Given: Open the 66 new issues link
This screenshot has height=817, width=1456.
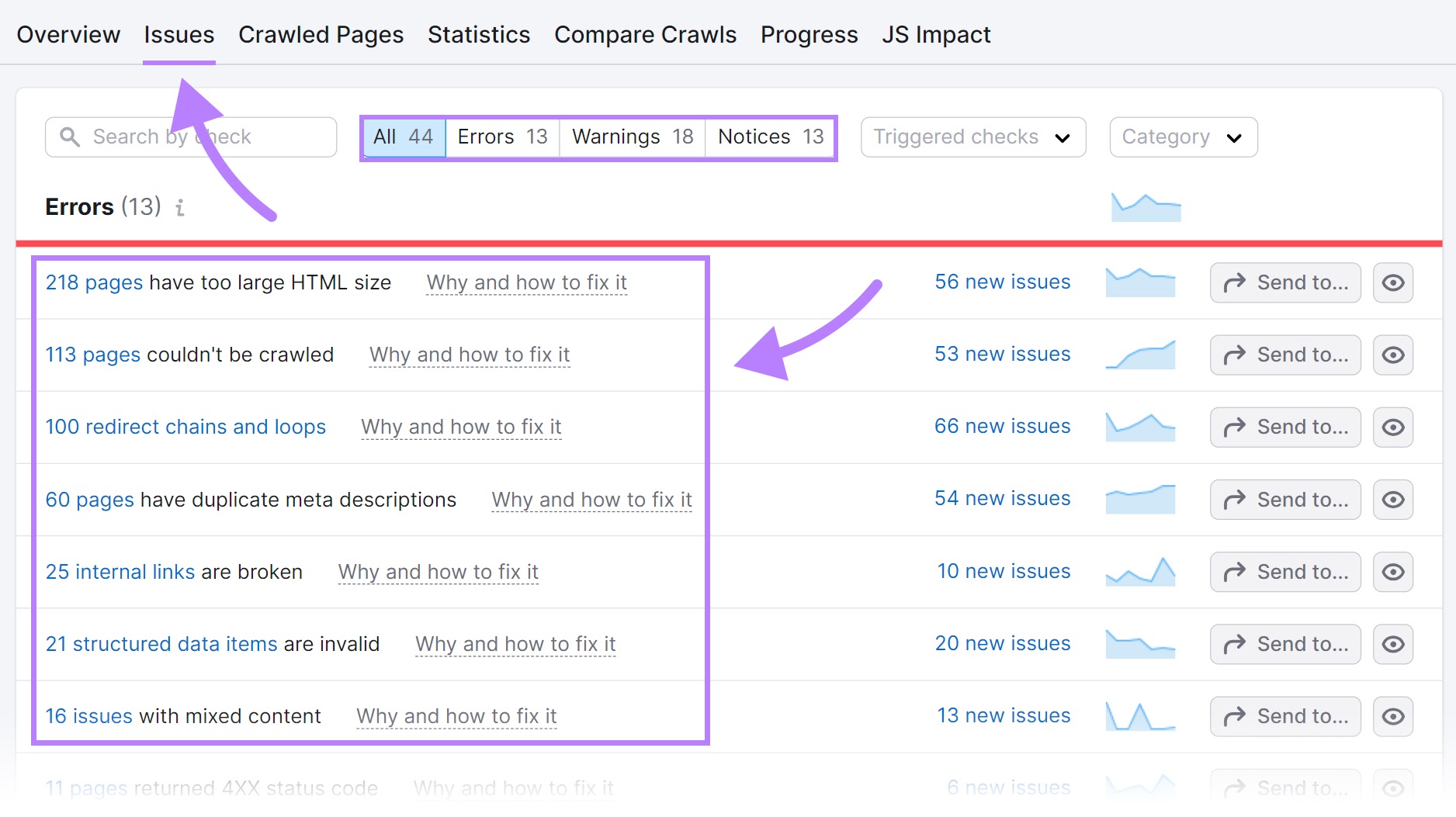Looking at the screenshot, I should click(1002, 426).
